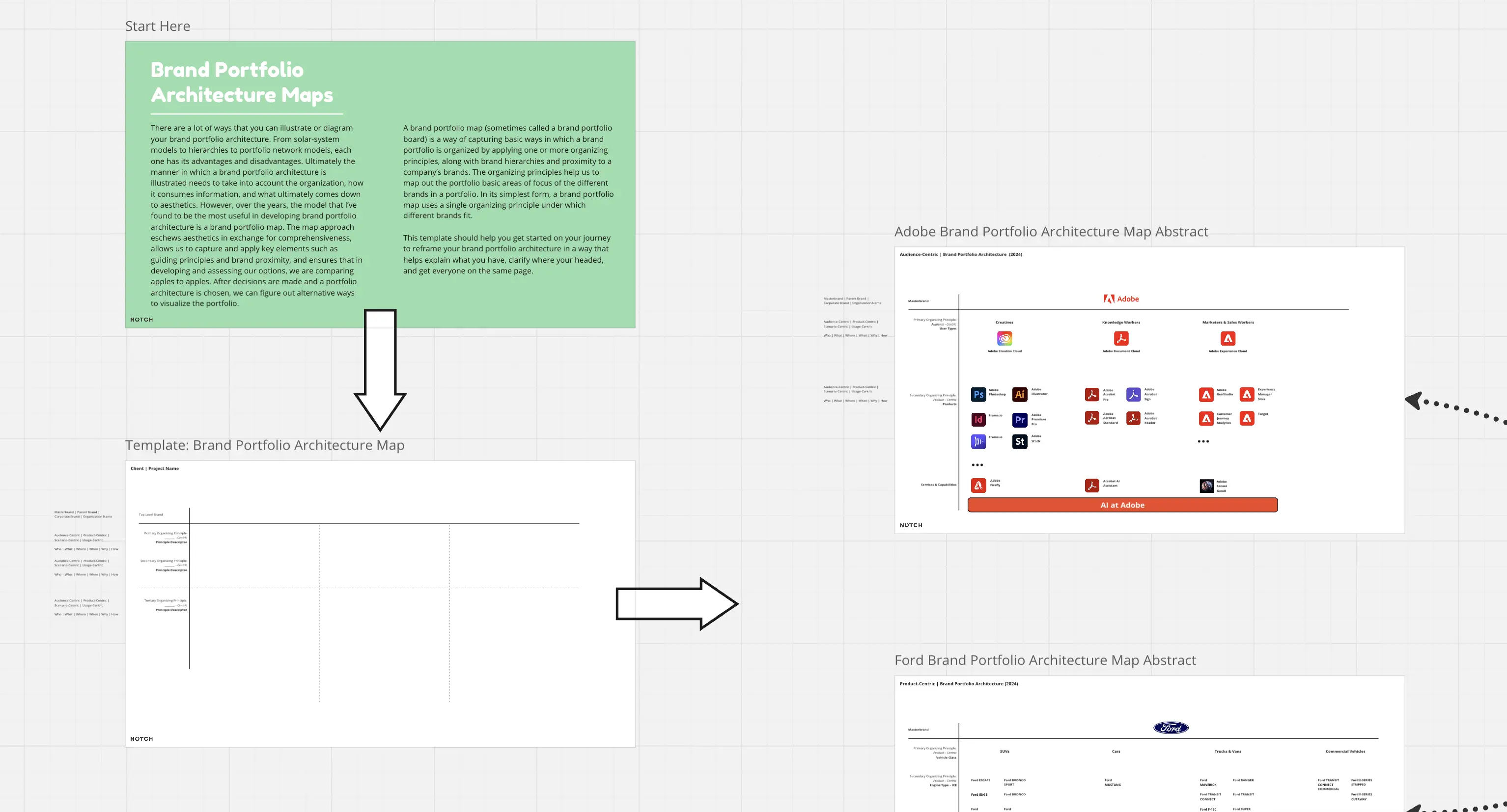Click the Ford MAVERICK entry
Image resolution: width=1507 pixels, height=812 pixels.
pos(1208,782)
